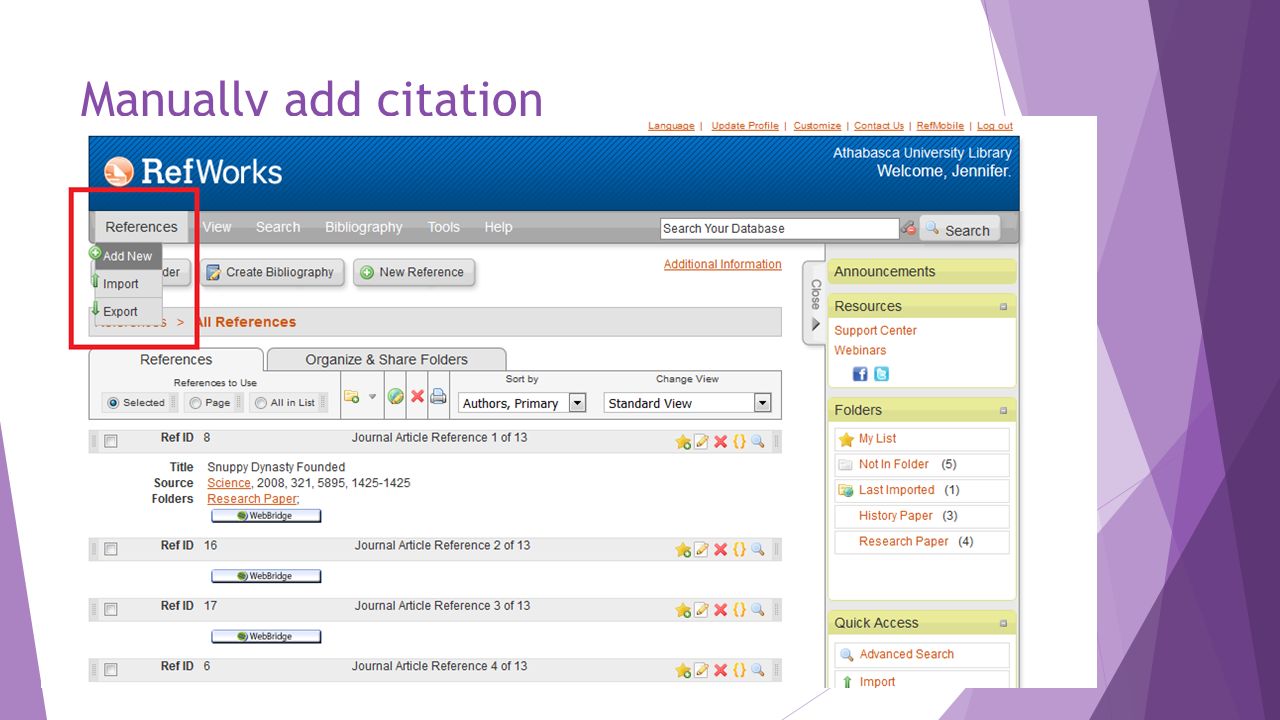Viewport: 1280px width, 720px height.
Task: View reference Ref ID 8 magnifier icon
Action: coord(758,441)
